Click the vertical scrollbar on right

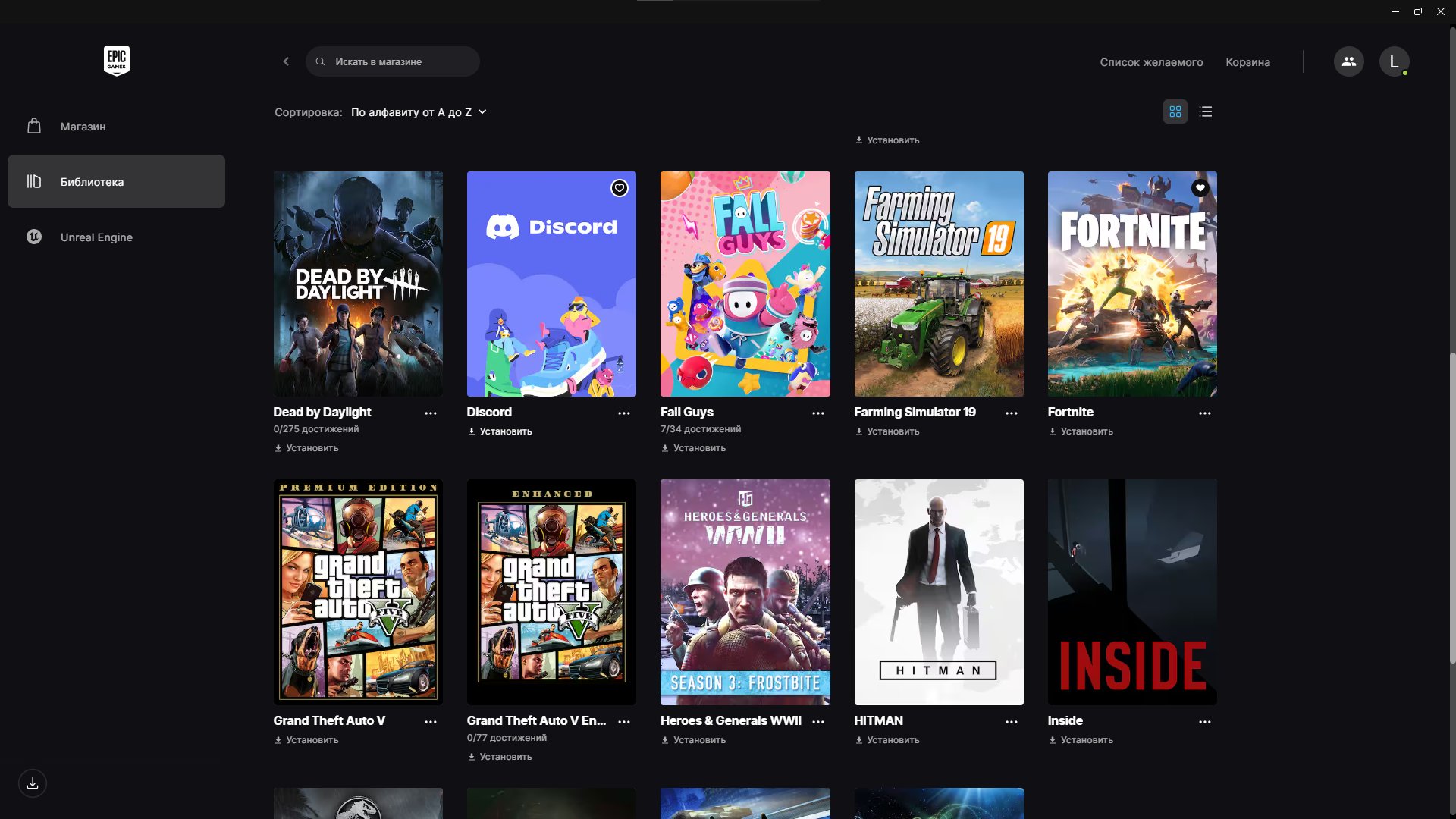(x=1451, y=508)
